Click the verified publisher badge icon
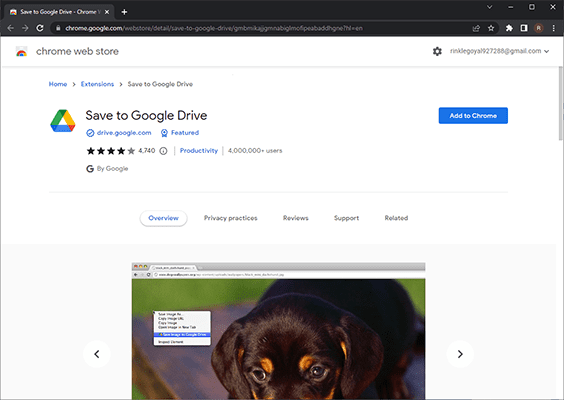Image resolution: width=564 pixels, height=400 pixels. click(x=90, y=133)
